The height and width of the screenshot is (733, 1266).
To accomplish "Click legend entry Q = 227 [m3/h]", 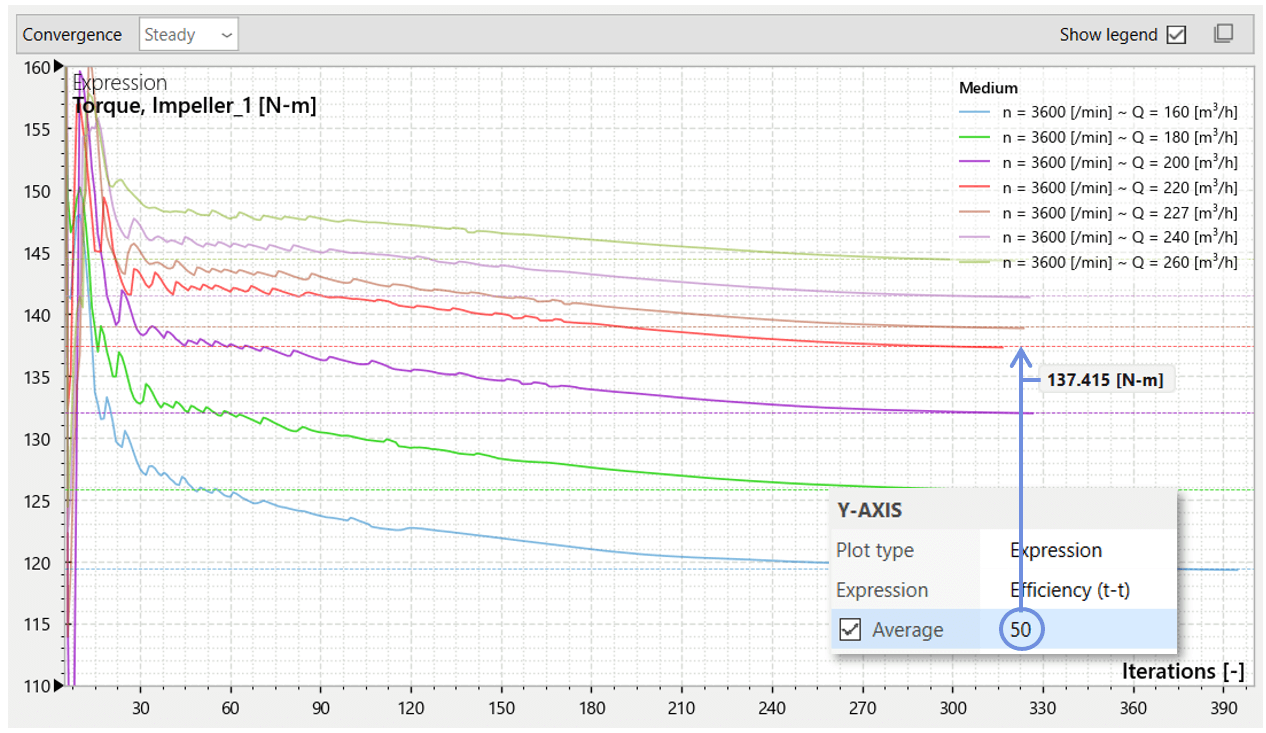I will click(1098, 213).
